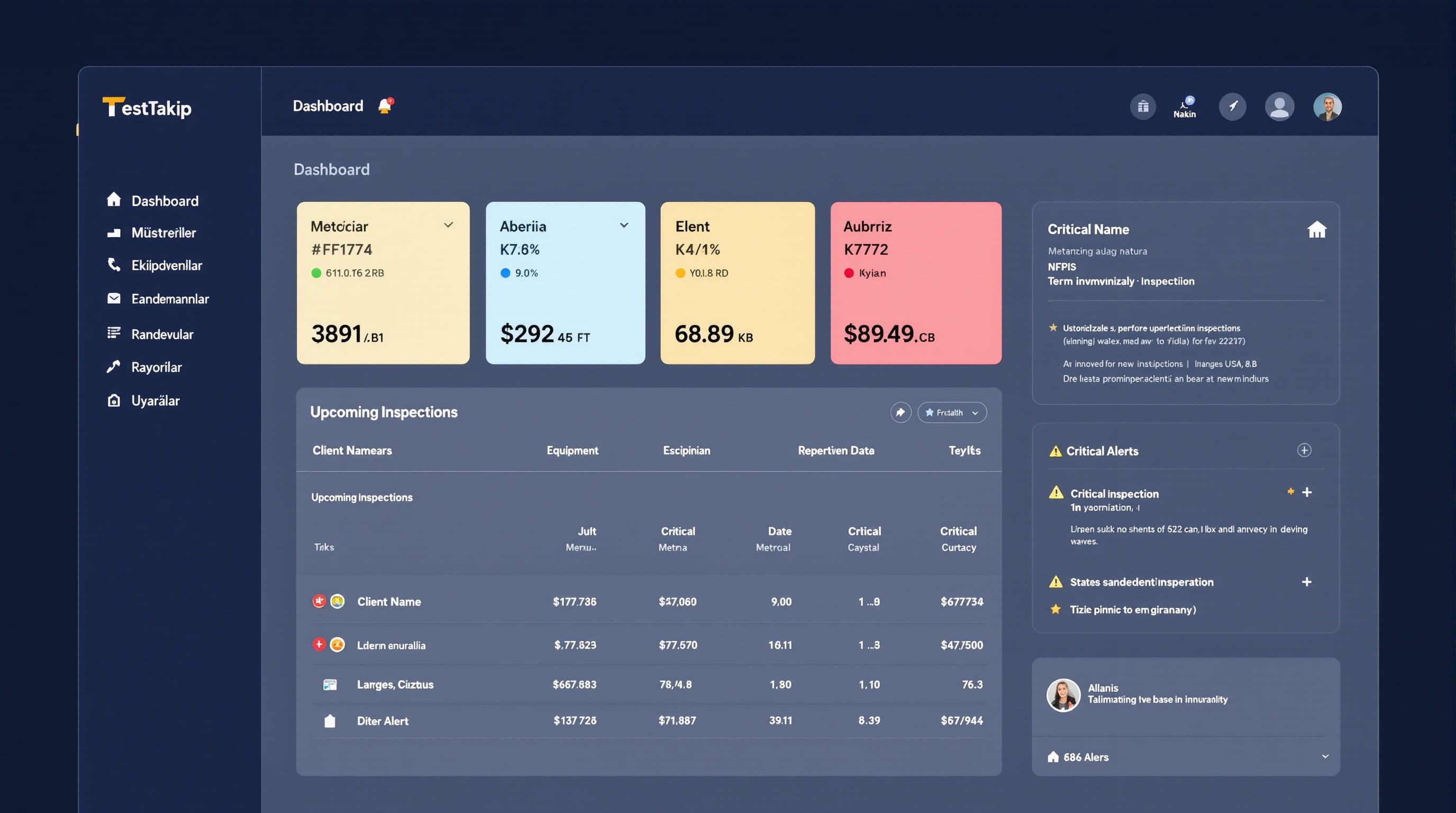Click the home icon in Critical Name card
Viewport: 1456px width, 813px height.
click(1316, 230)
